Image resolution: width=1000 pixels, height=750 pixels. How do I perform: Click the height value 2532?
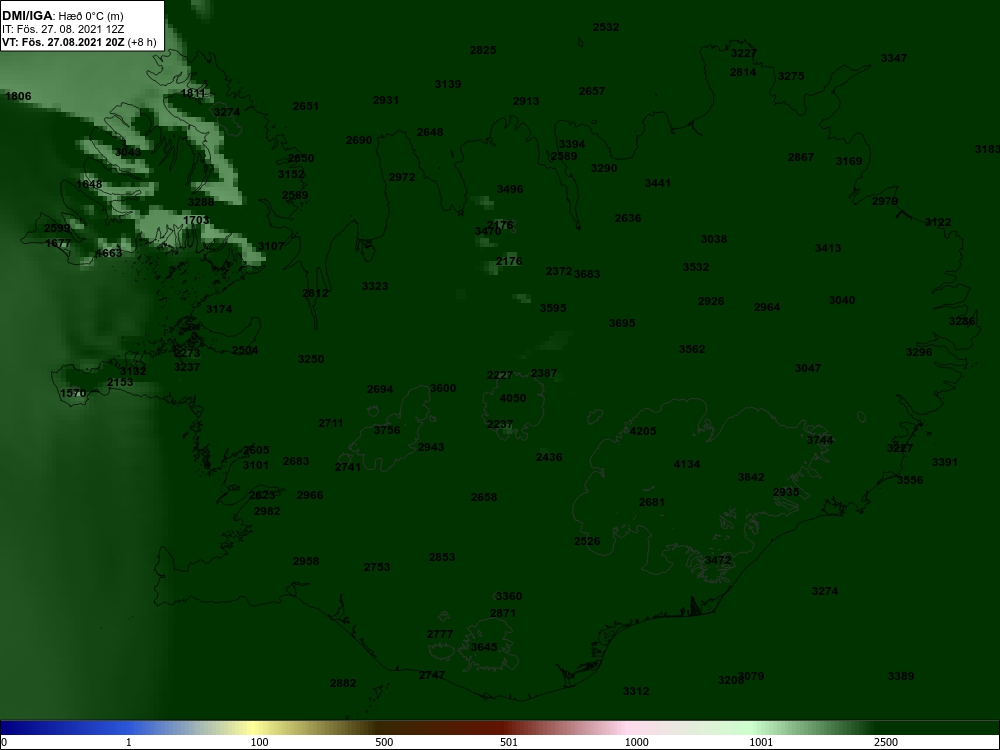[x=606, y=27]
